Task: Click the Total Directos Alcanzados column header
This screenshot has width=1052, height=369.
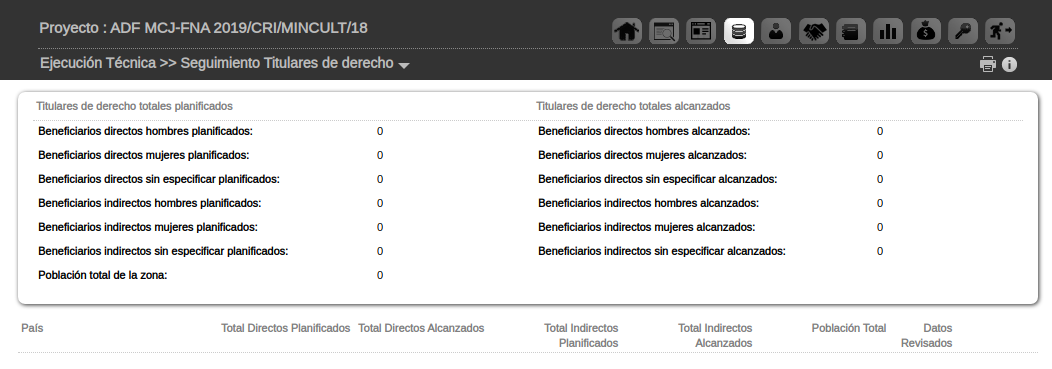Action: click(421, 328)
